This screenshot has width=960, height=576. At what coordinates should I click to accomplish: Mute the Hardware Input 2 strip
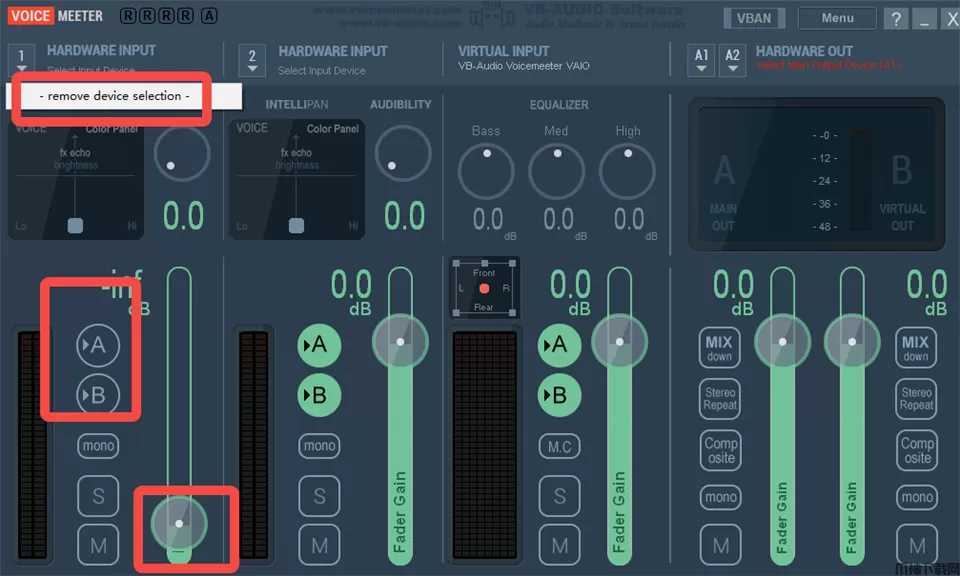coord(319,545)
